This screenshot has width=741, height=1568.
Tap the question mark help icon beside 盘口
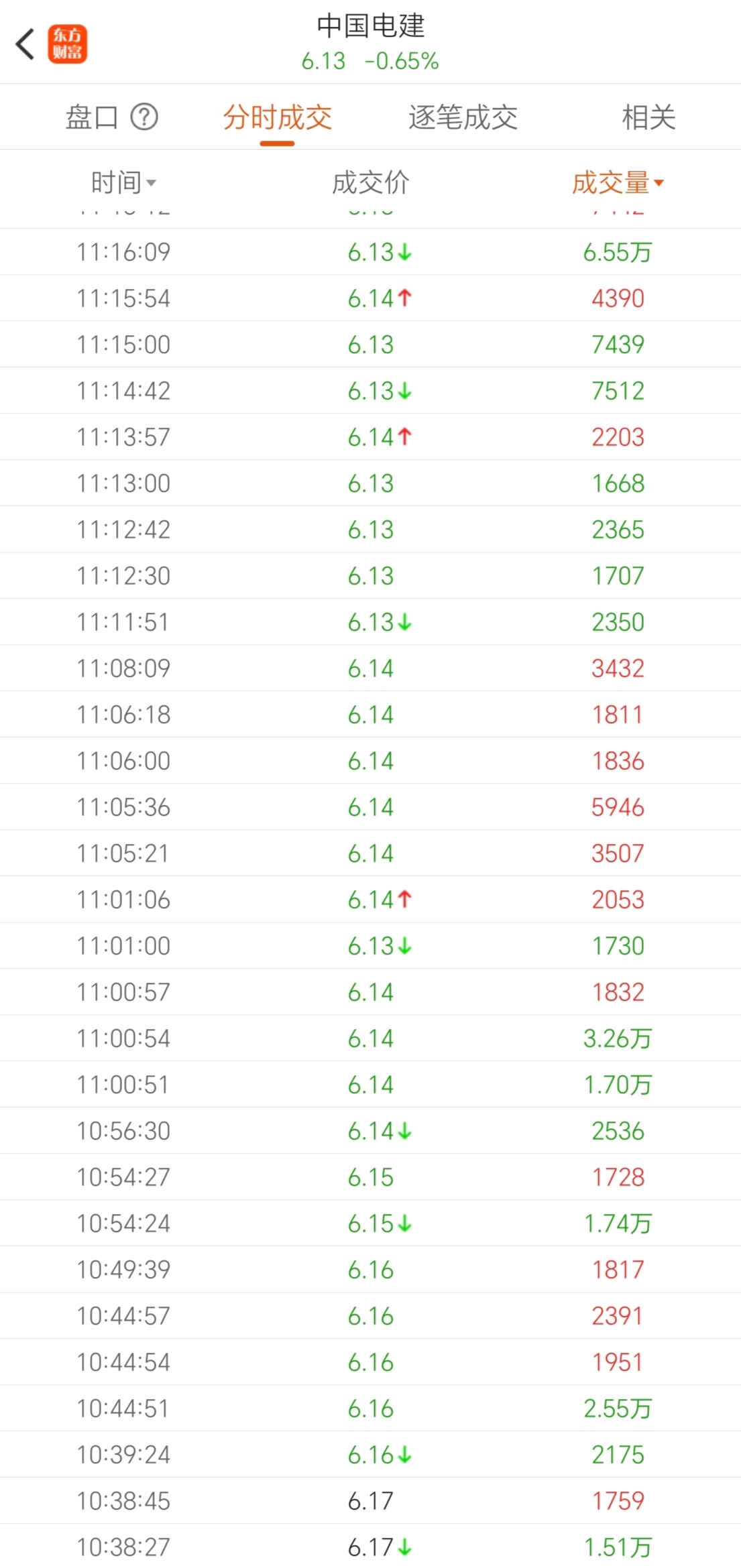click(x=144, y=117)
